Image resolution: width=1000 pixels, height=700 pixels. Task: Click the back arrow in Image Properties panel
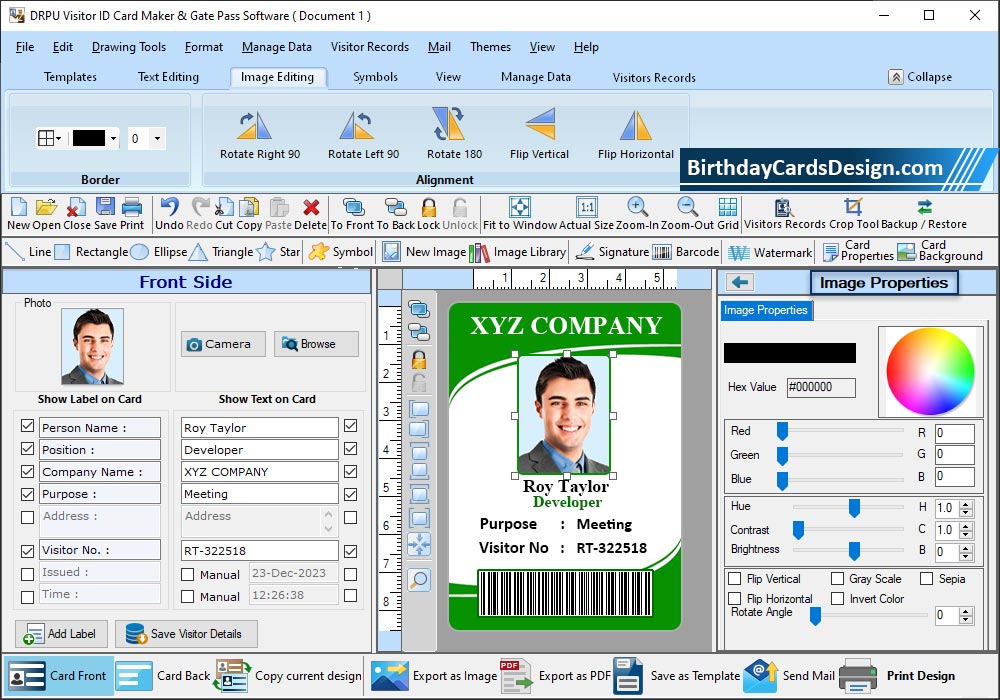click(x=740, y=282)
